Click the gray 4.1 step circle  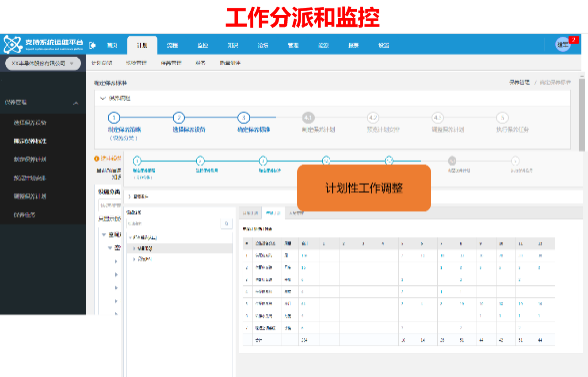(x=308, y=117)
